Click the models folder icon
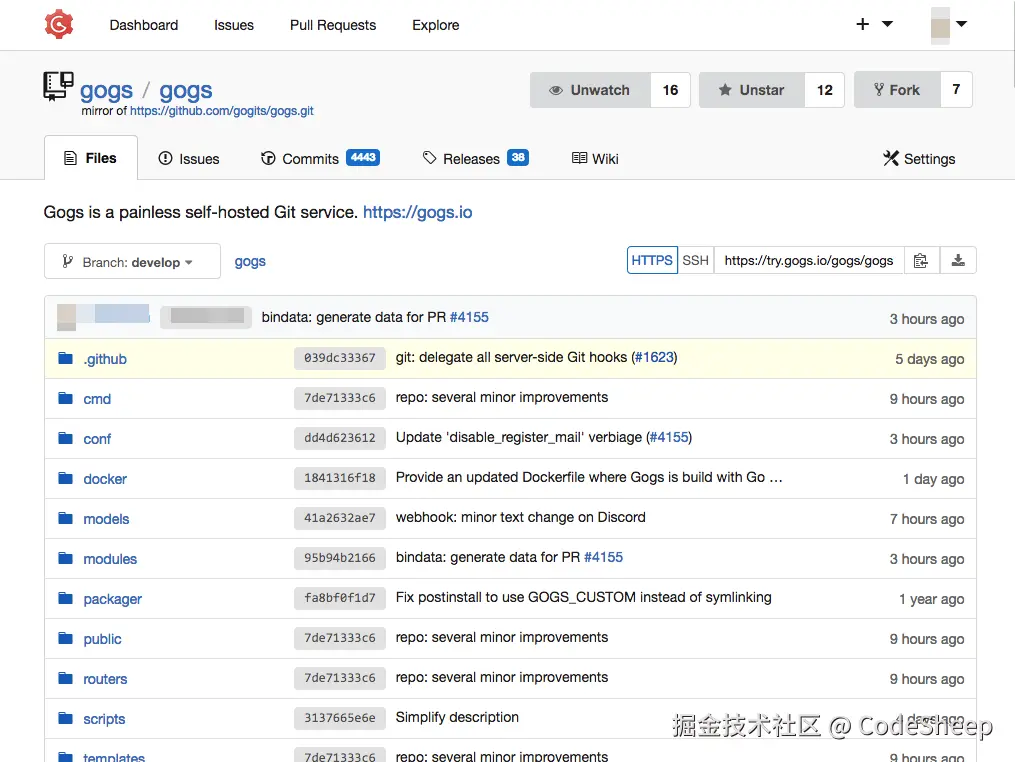This screenshot has width=1015, height=762. click(x=65, y=518)
